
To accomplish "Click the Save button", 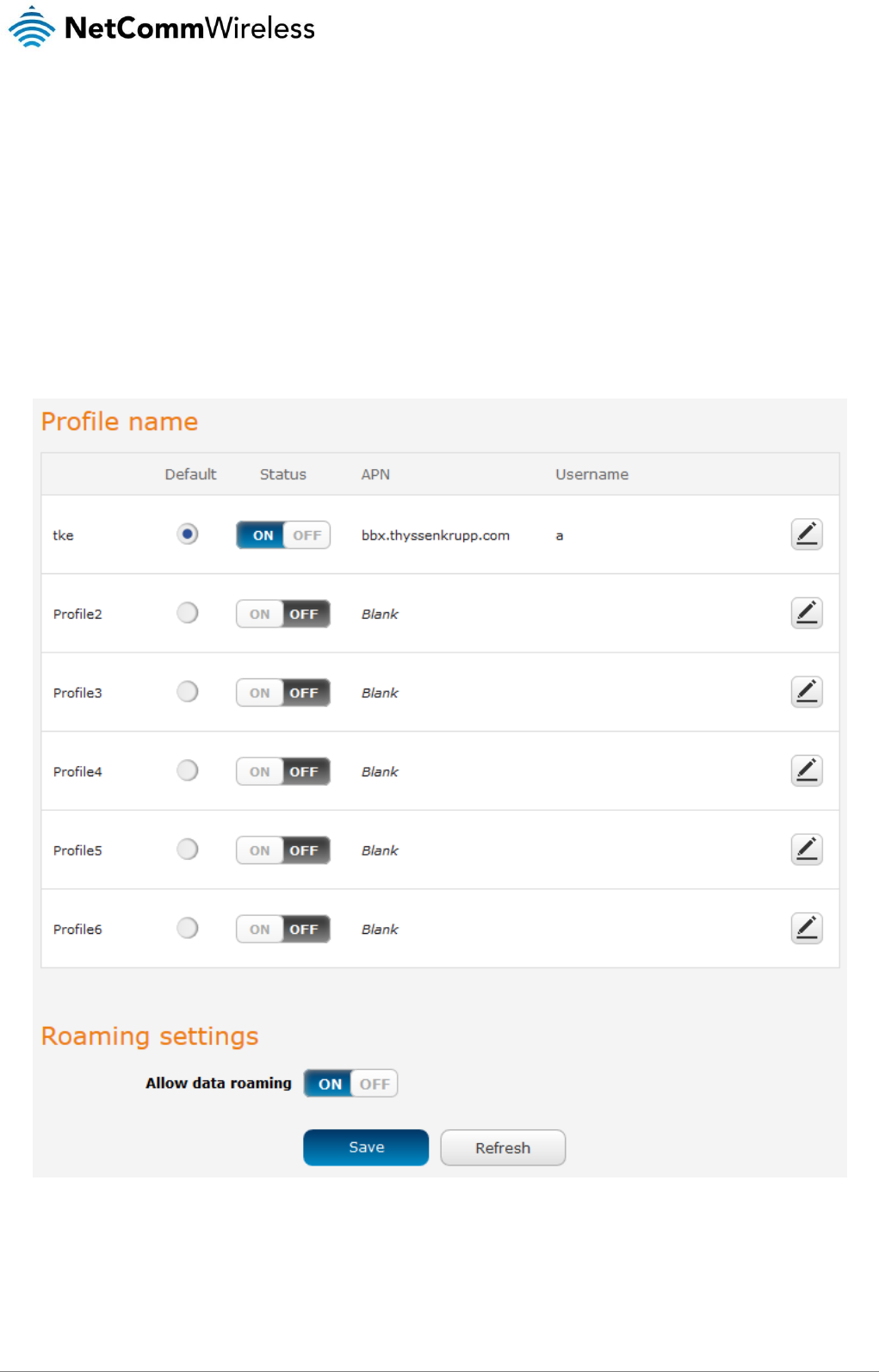I will click(x=366, y=1147).
